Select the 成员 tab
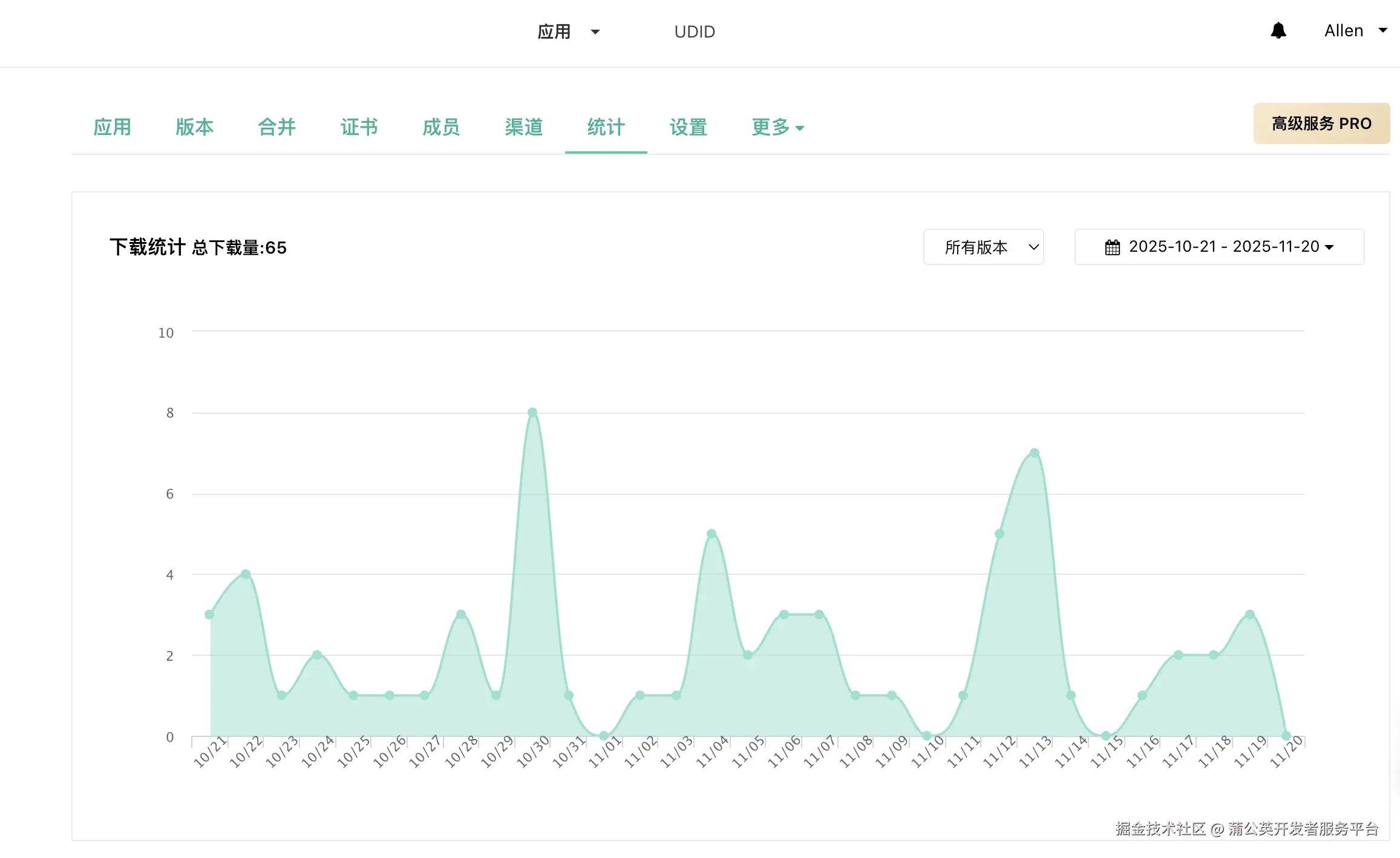Image resolution: width=1400 pixels, height=858 pixels. click(442, 128)
